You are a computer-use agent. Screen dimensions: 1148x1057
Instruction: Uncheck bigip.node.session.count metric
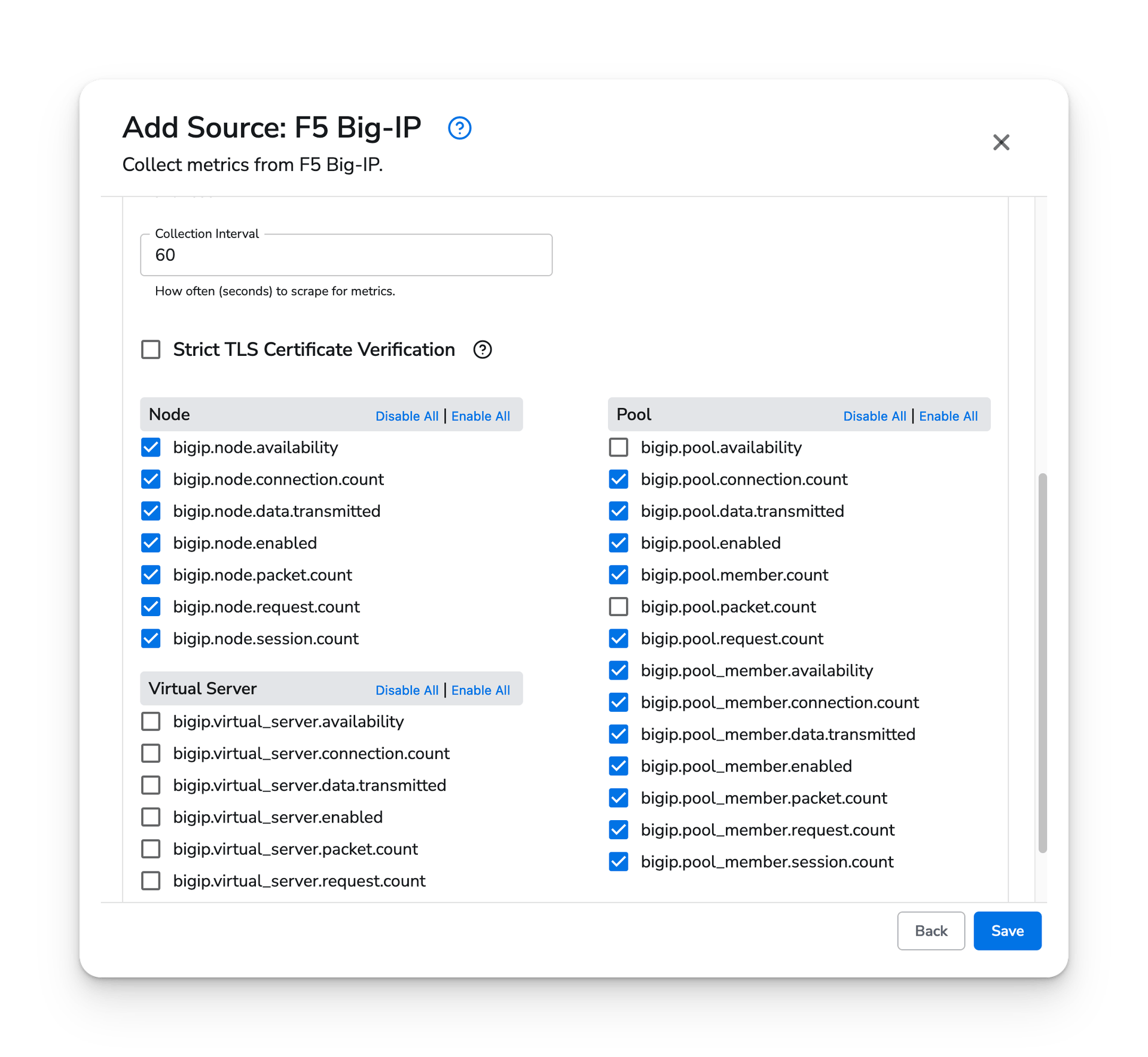coord(151,638)
